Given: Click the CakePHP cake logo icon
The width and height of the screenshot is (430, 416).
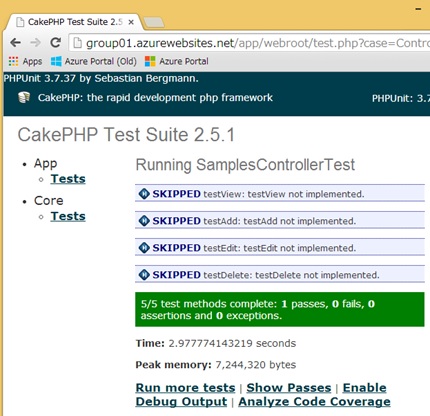Looking at the screenshot, I should tap(24, 98).
